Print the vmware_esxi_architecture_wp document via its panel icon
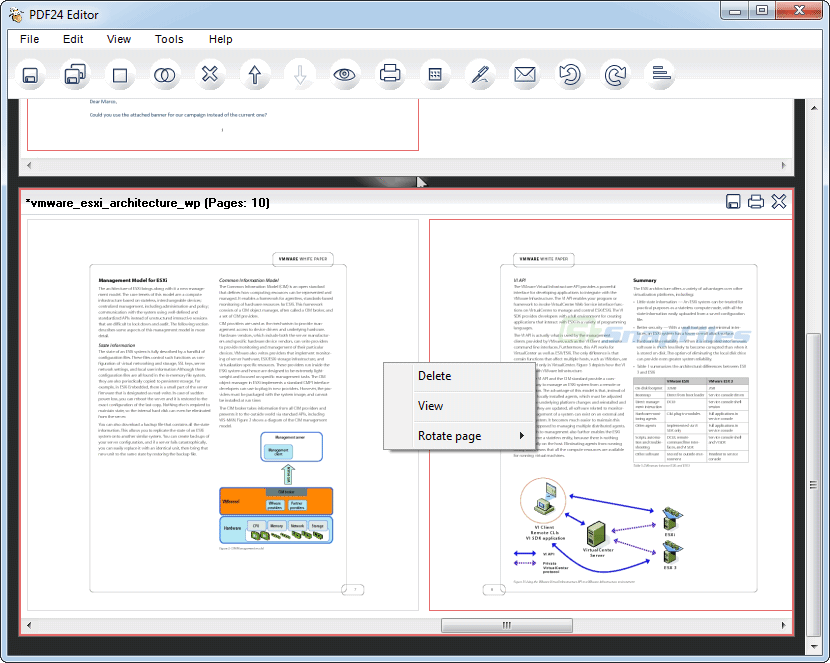The width and height of the screenshot is (830, 663). (756, 202)
